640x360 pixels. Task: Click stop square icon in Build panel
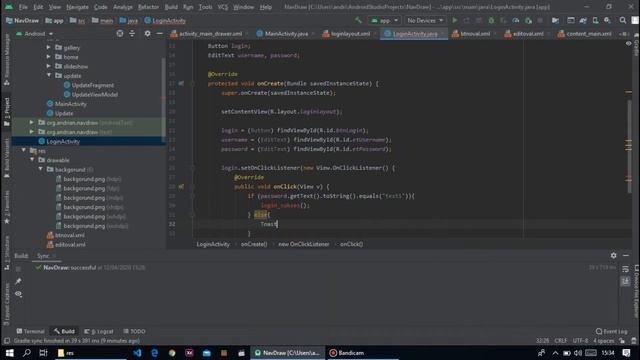(x=18, y=269)
